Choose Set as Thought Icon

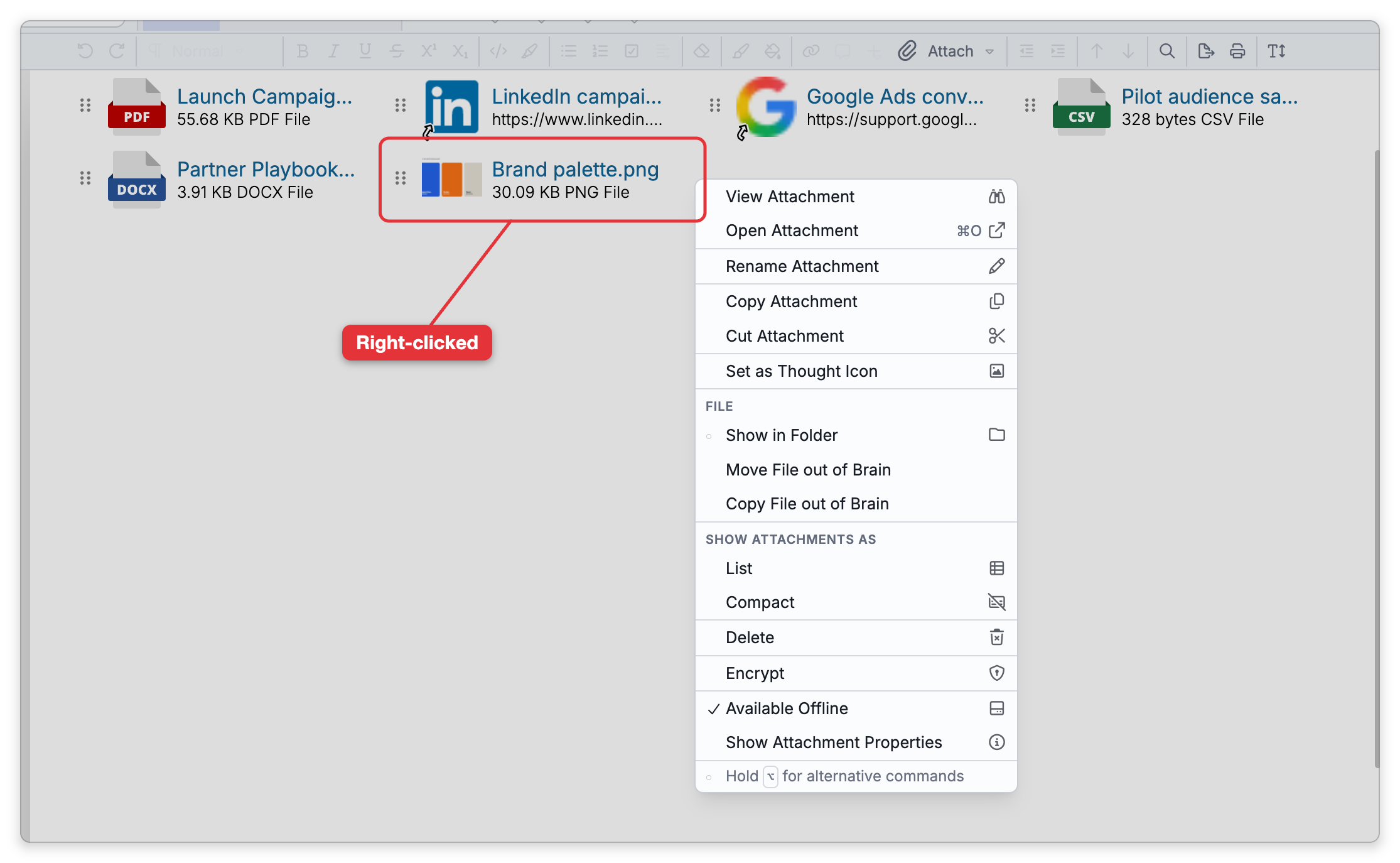(x=856, y=371)
